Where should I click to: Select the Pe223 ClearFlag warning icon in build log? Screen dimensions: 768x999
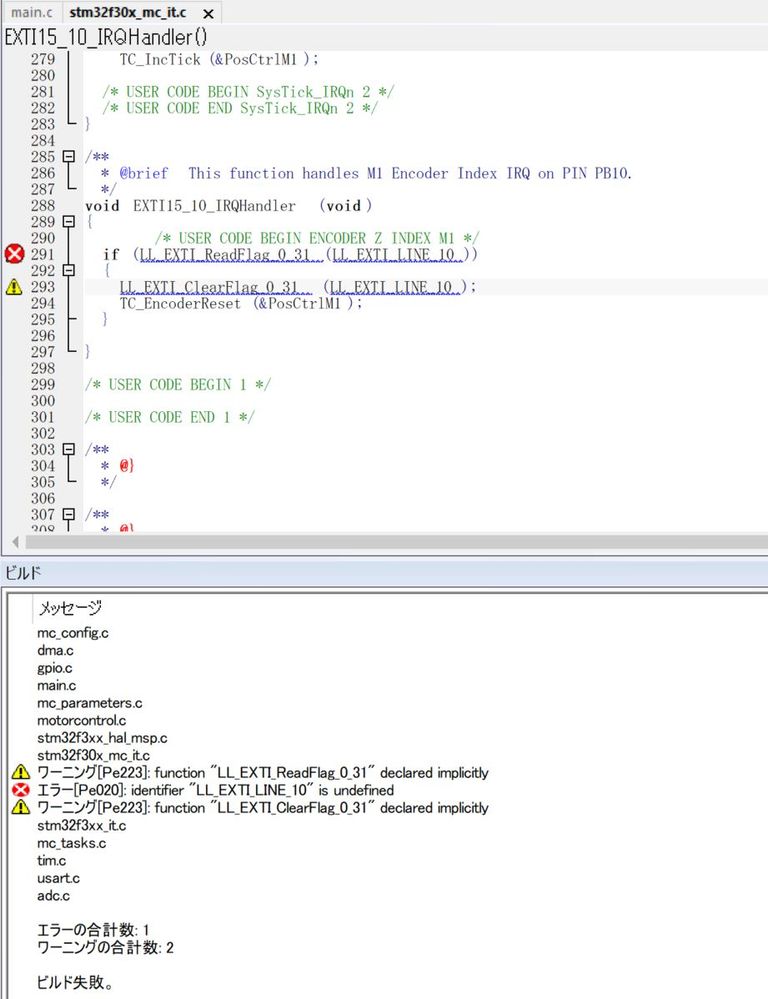coord(20,807)
